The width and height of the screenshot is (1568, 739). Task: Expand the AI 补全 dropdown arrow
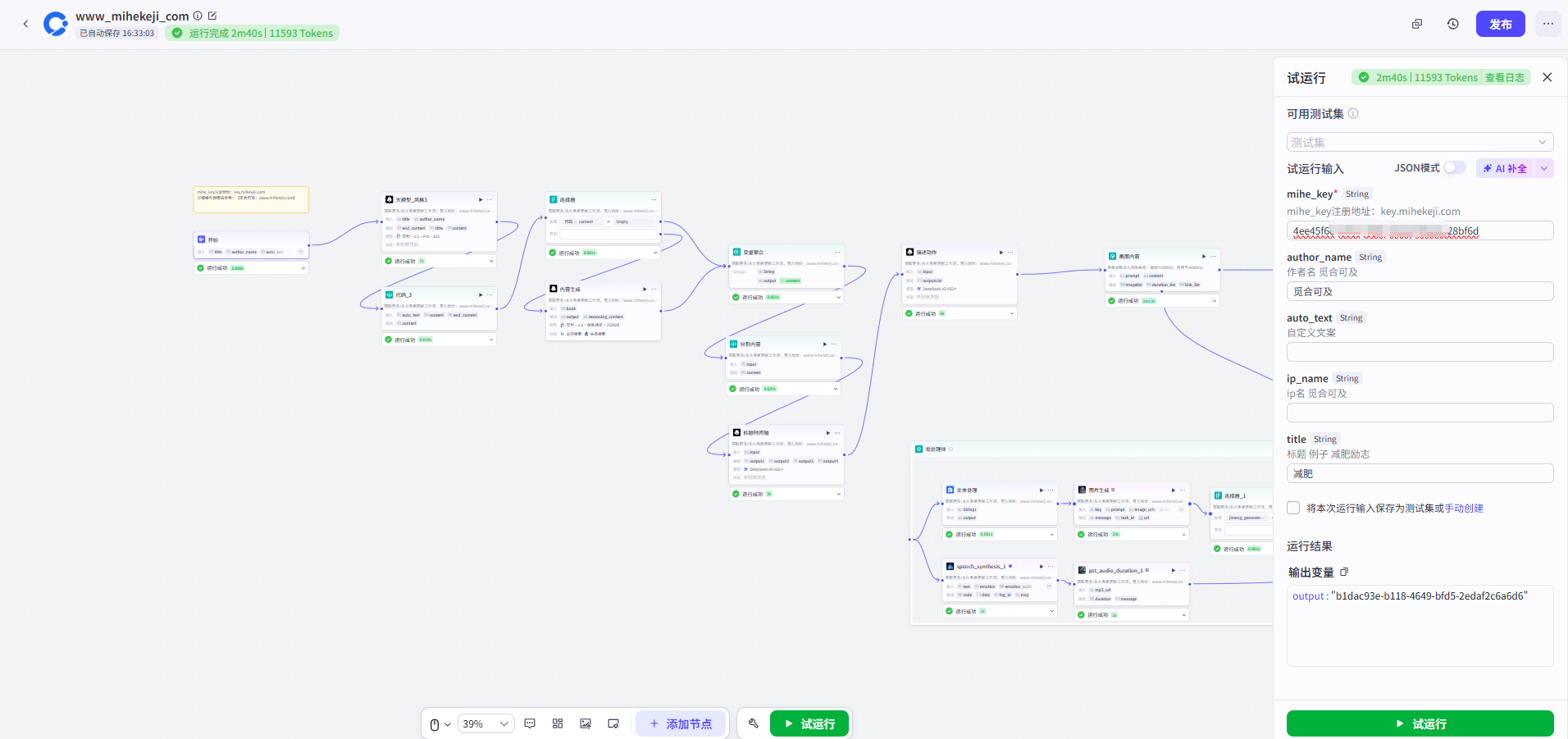coord(1543,168)
